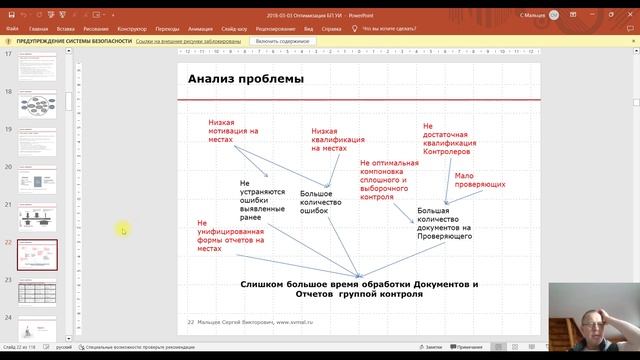Select slide 20 thumbnail
640x360 pixels.
pos(37,180)
